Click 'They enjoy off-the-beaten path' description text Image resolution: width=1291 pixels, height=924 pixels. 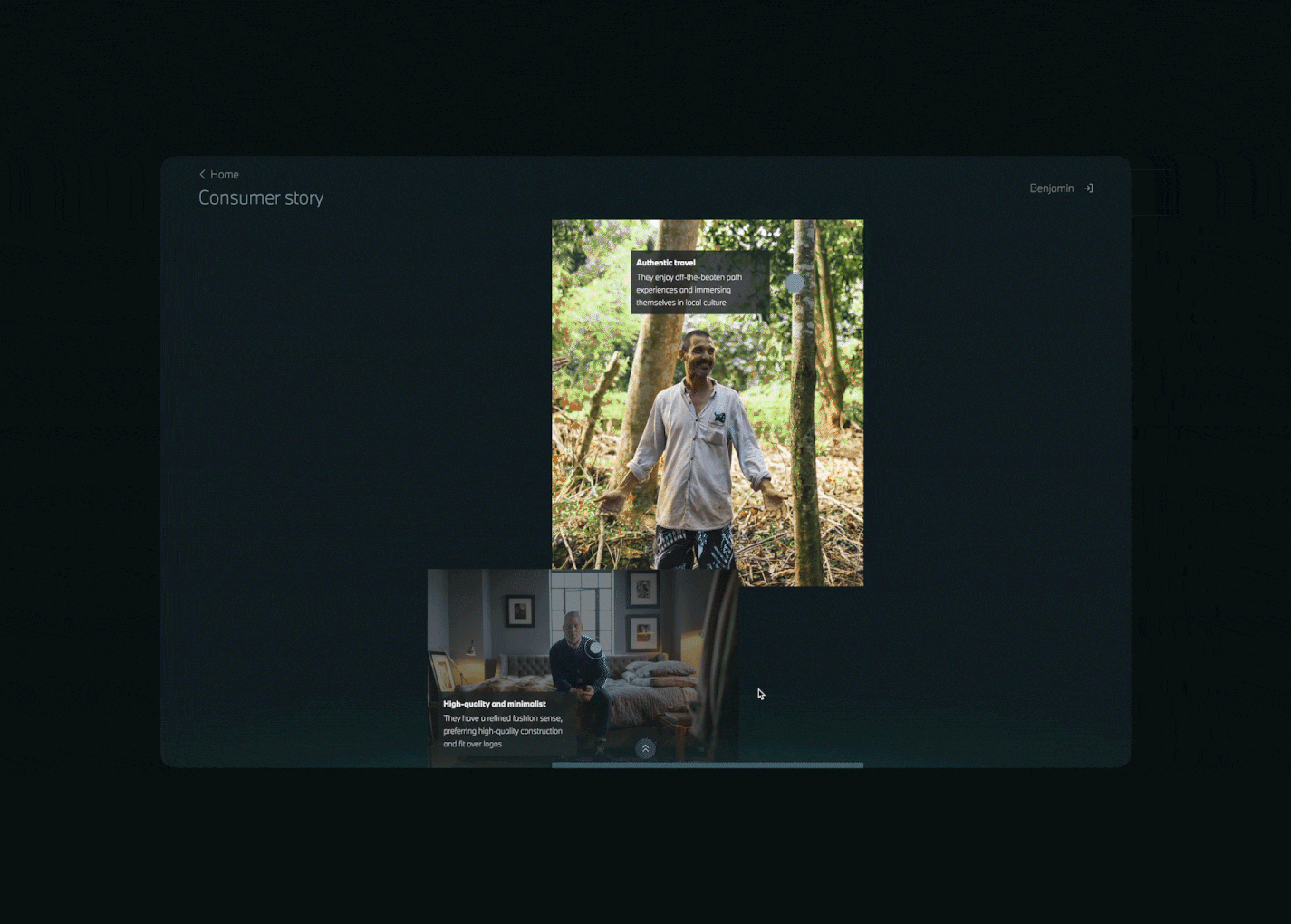689,290
